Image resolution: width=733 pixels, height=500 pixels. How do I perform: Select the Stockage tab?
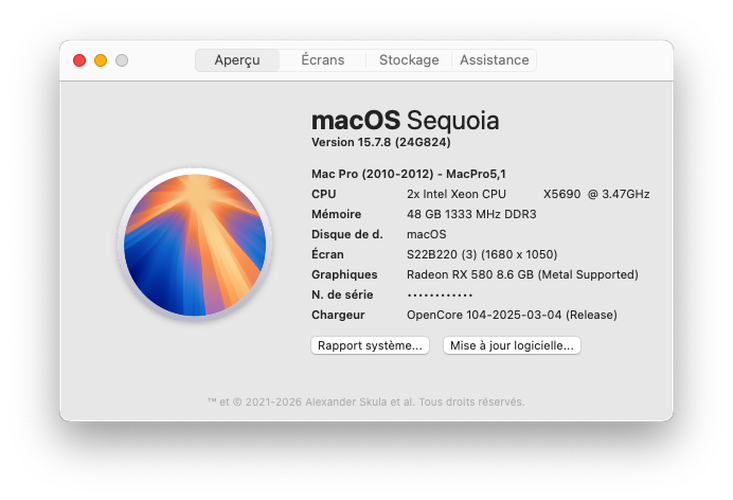pos(409,60)
